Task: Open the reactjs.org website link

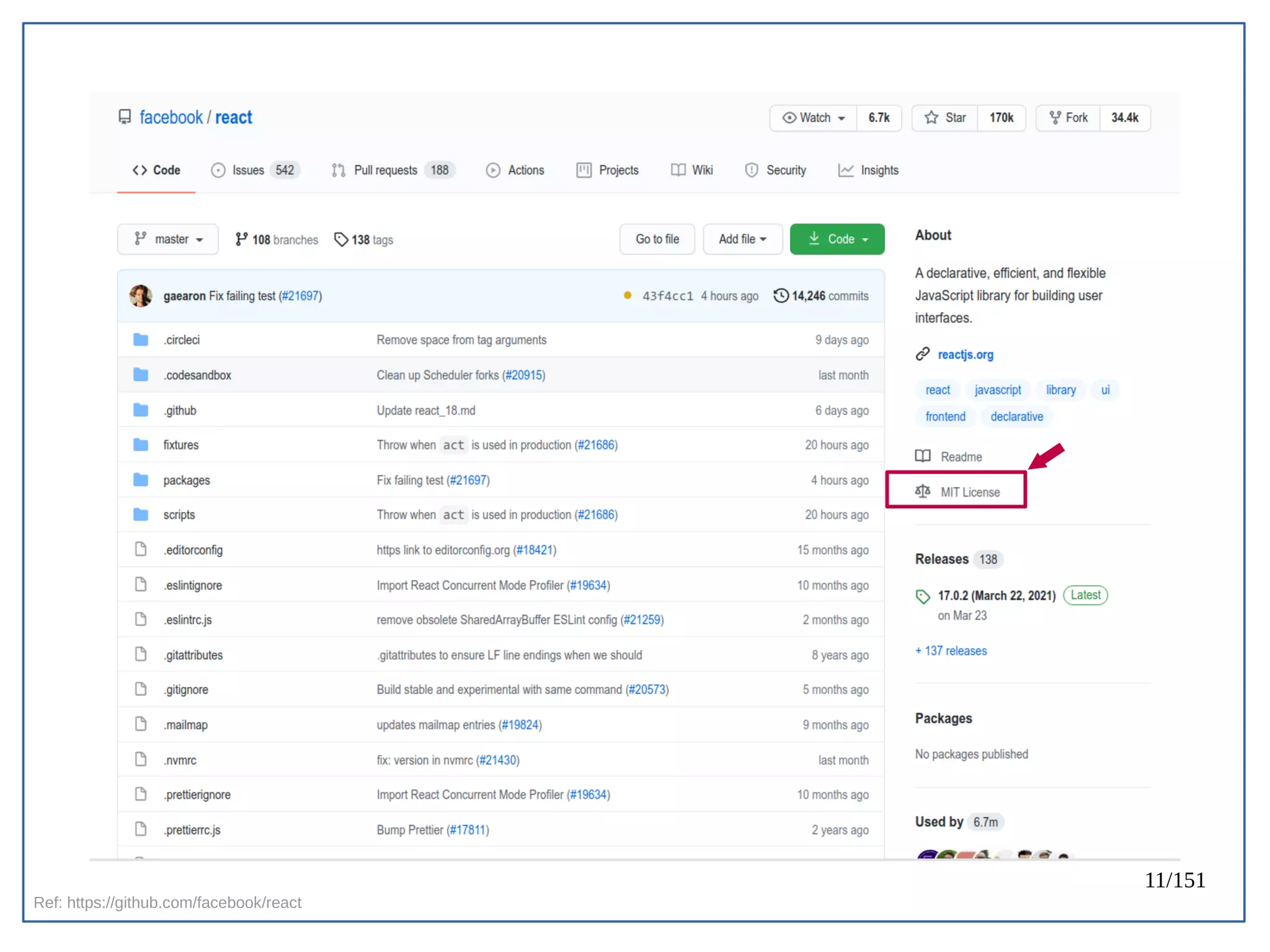Action: (965, 355)
